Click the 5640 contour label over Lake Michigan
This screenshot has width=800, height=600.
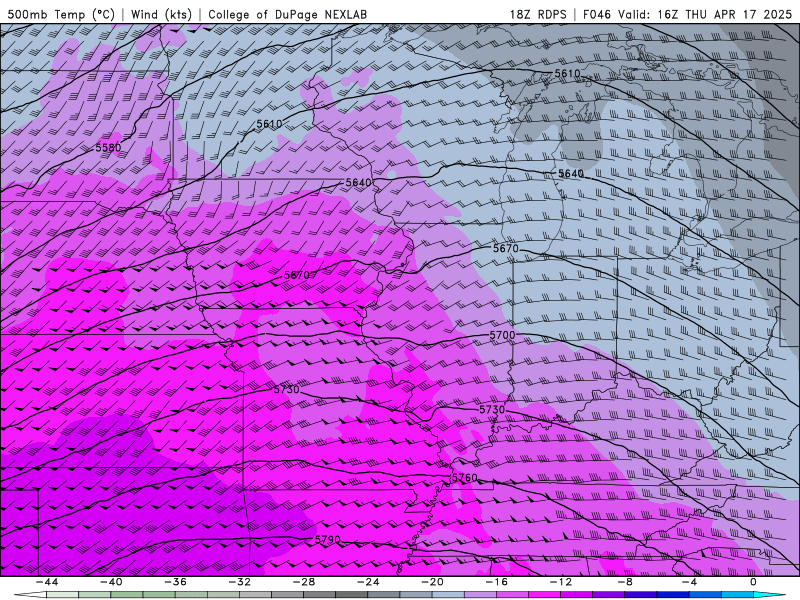click(x=570, y=174)
